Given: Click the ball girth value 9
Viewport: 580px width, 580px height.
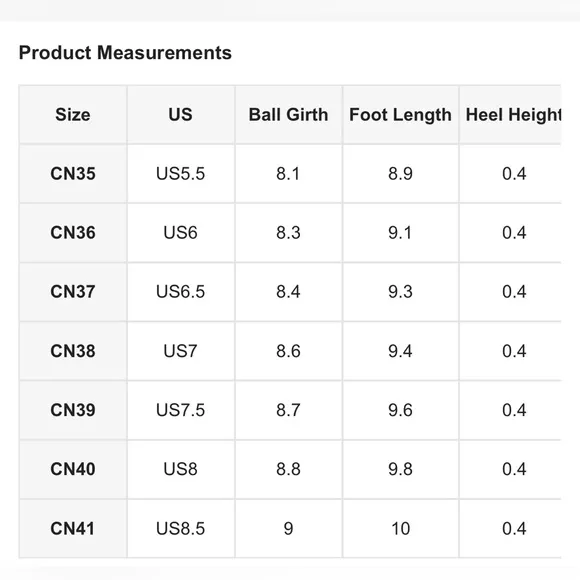Looking at the screenshot, I should 288,528.
